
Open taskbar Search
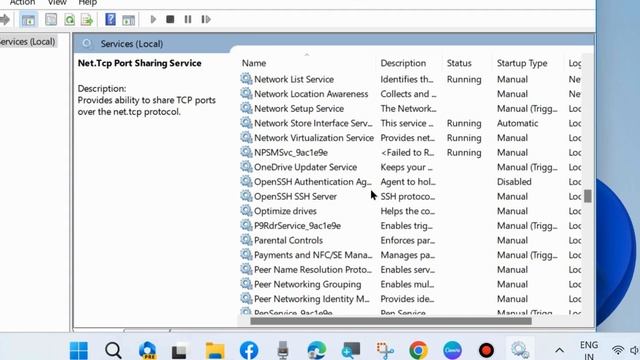click(x=113, y=350)
